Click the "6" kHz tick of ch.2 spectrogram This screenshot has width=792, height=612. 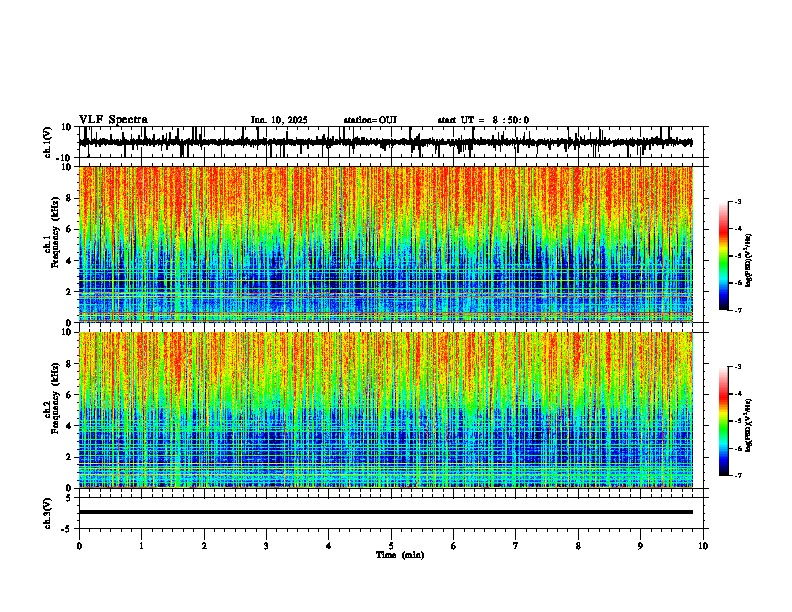69,395
